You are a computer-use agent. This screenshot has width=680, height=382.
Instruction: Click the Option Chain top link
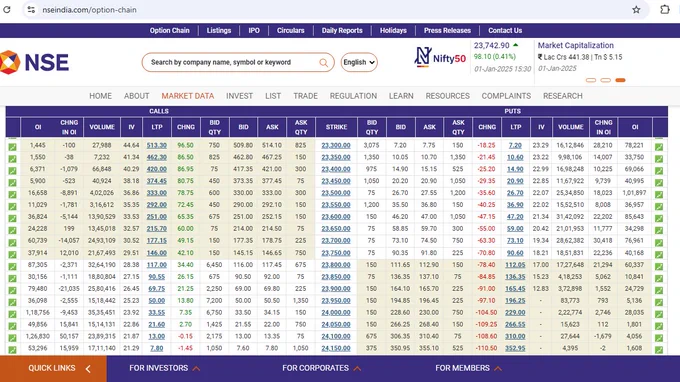(x=170, y=30)
